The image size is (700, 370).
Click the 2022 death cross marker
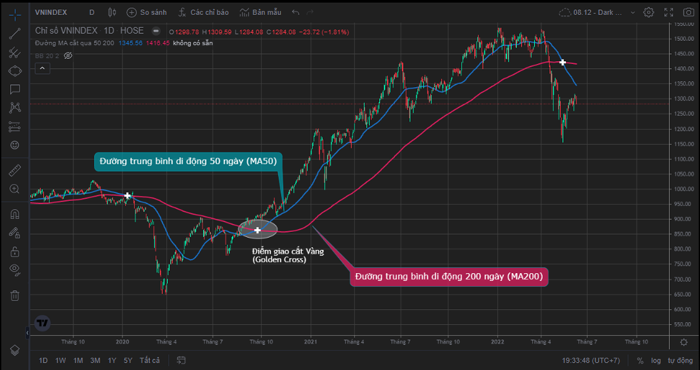[563, 62]
